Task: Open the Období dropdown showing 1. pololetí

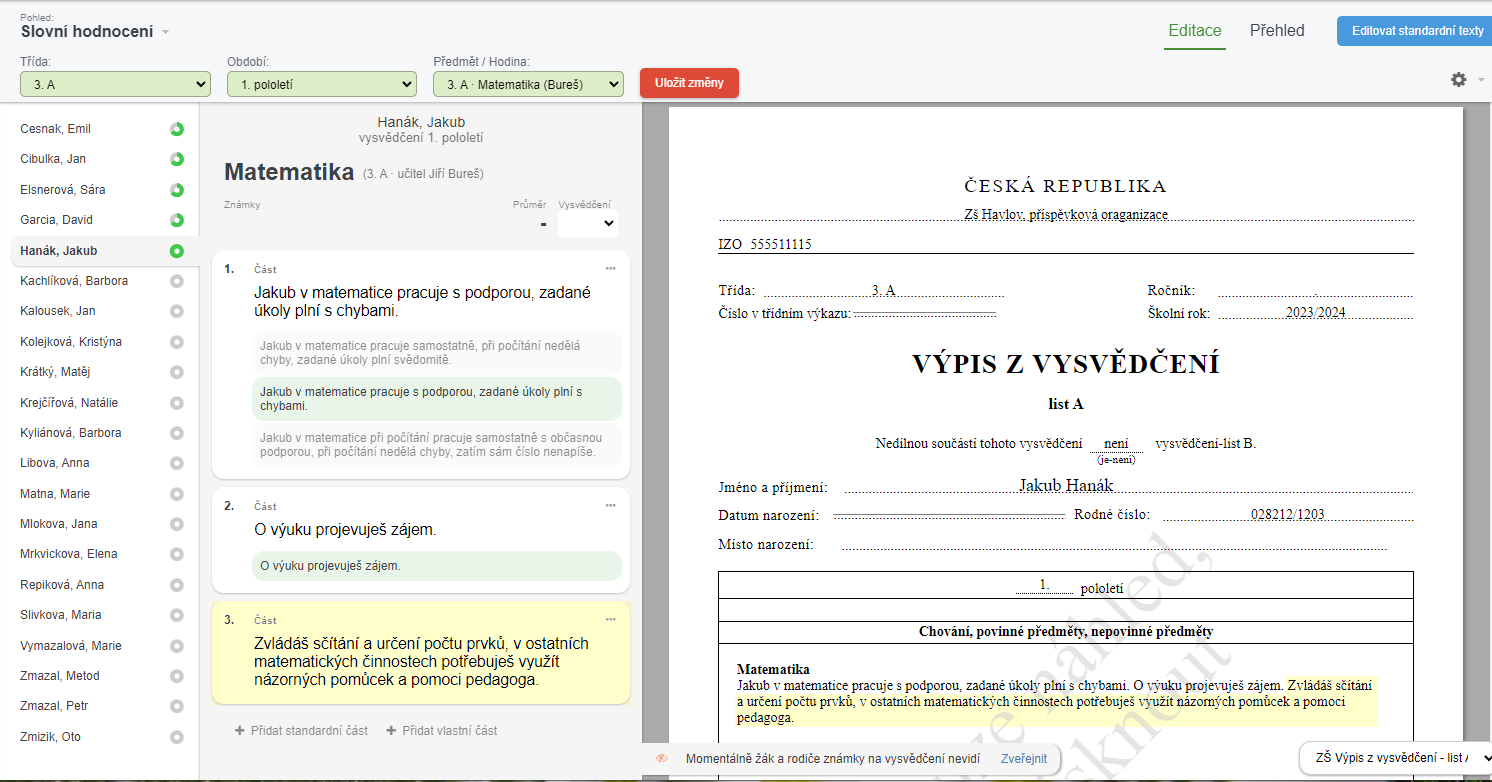Action: click(x=322, y=85)
